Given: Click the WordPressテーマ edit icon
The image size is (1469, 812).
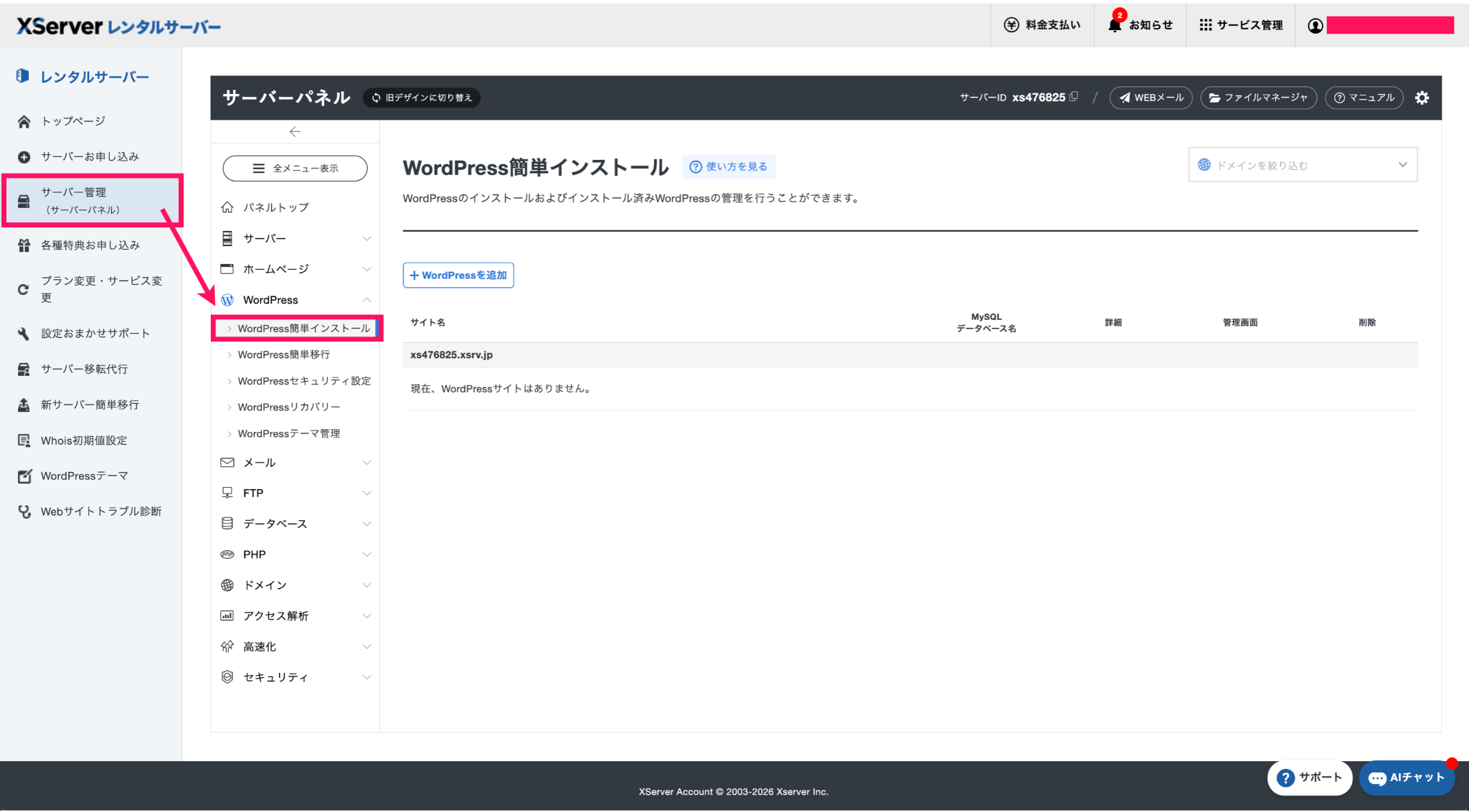Looking at the screenshot, I should pyautogui.click(x=24, y=476).
